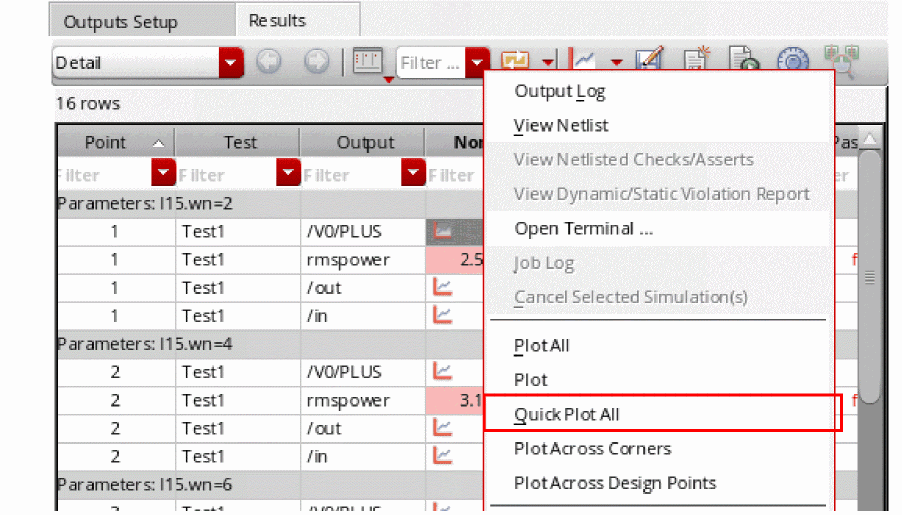Select the Results tab
902x515 pixels.
(297, 20)
